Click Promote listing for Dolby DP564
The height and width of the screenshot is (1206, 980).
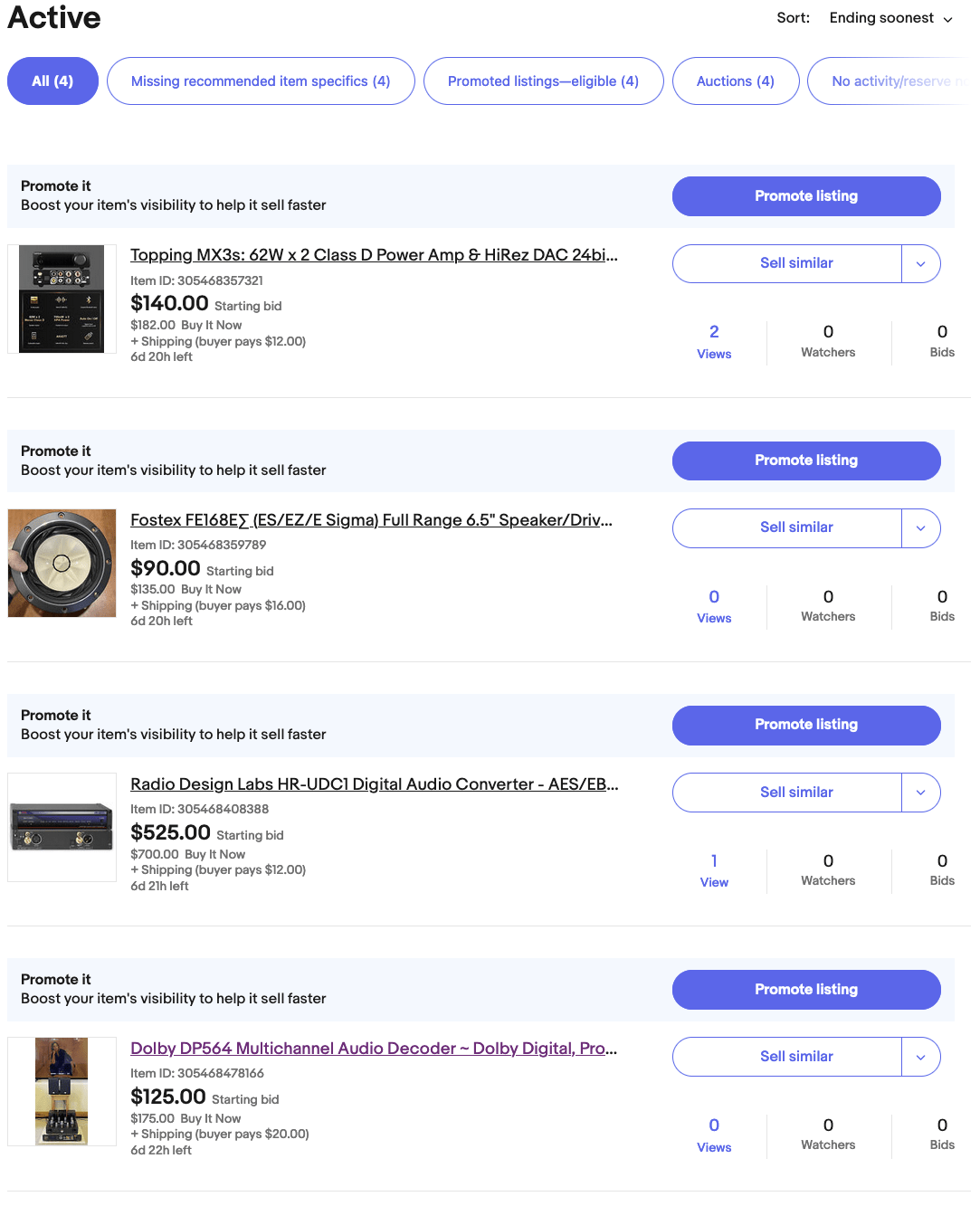point(806,990)
